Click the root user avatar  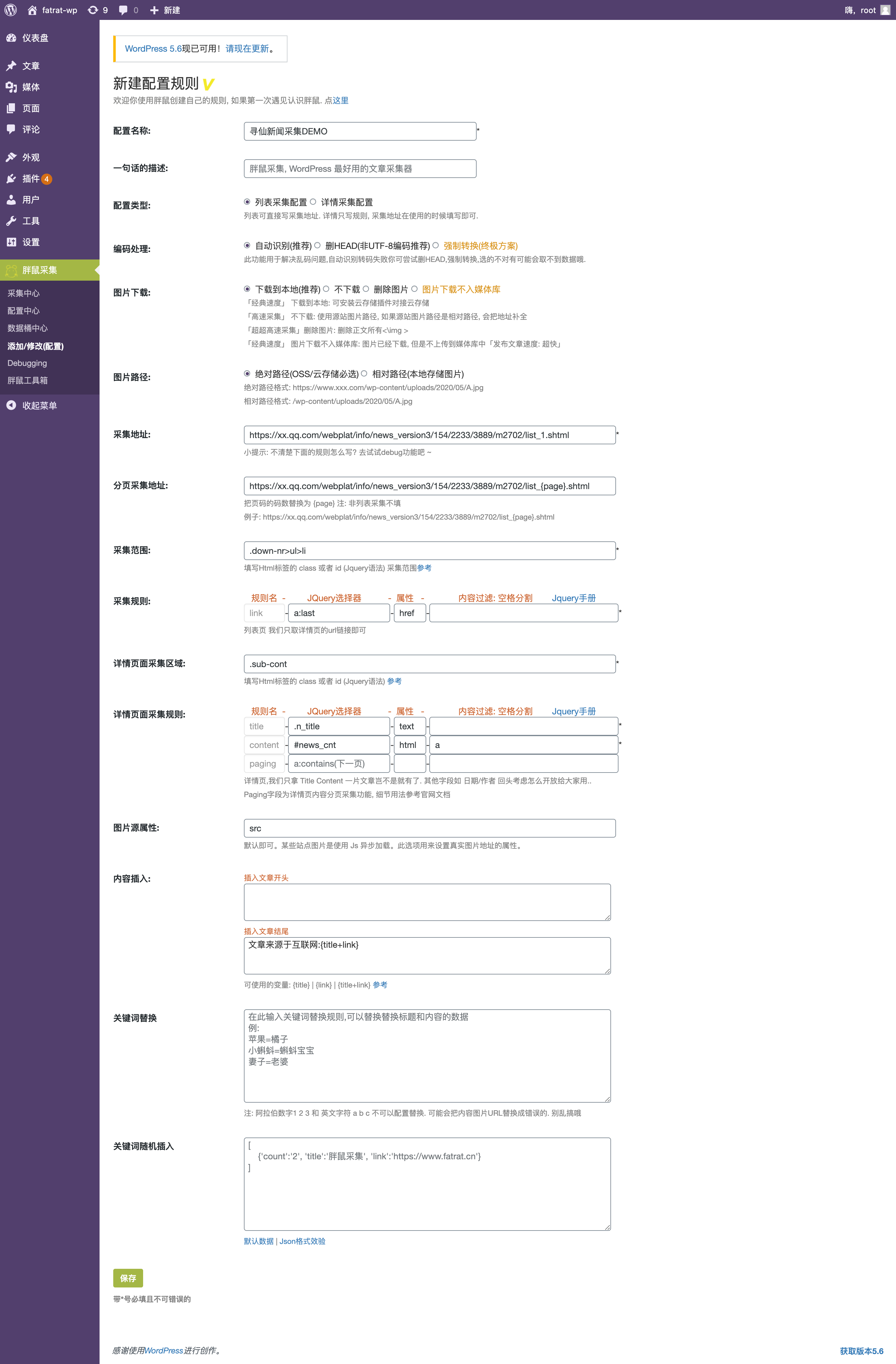(x=884, y=10)
